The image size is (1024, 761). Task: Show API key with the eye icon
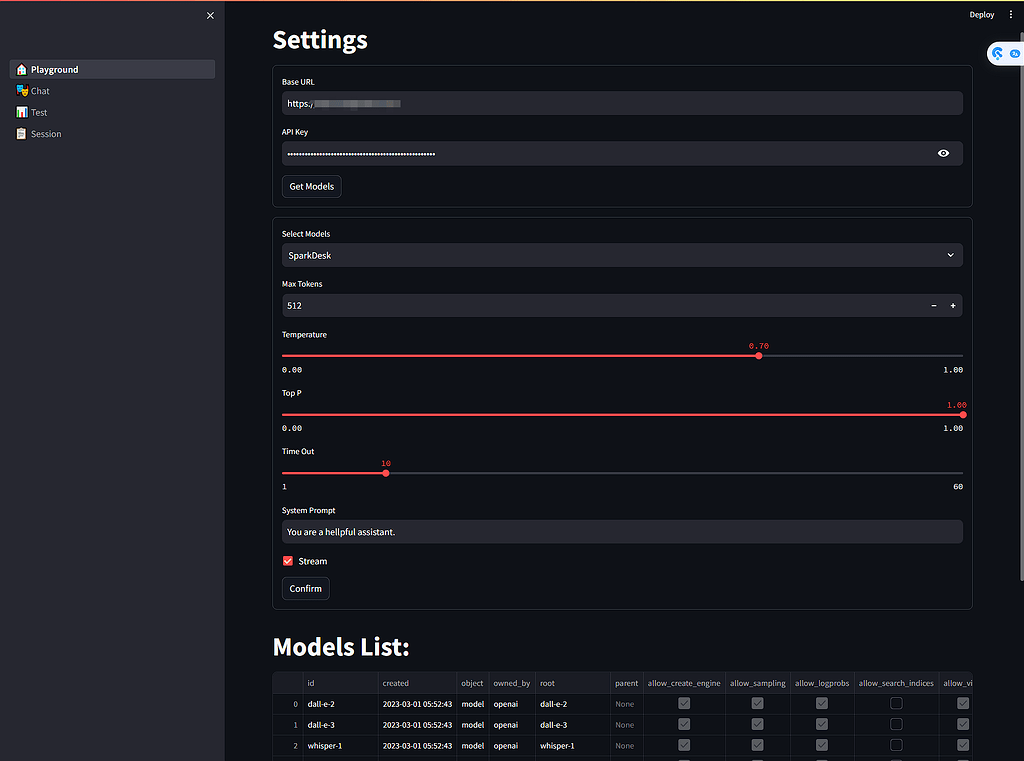pyautogui.click(x=943, y=154)
